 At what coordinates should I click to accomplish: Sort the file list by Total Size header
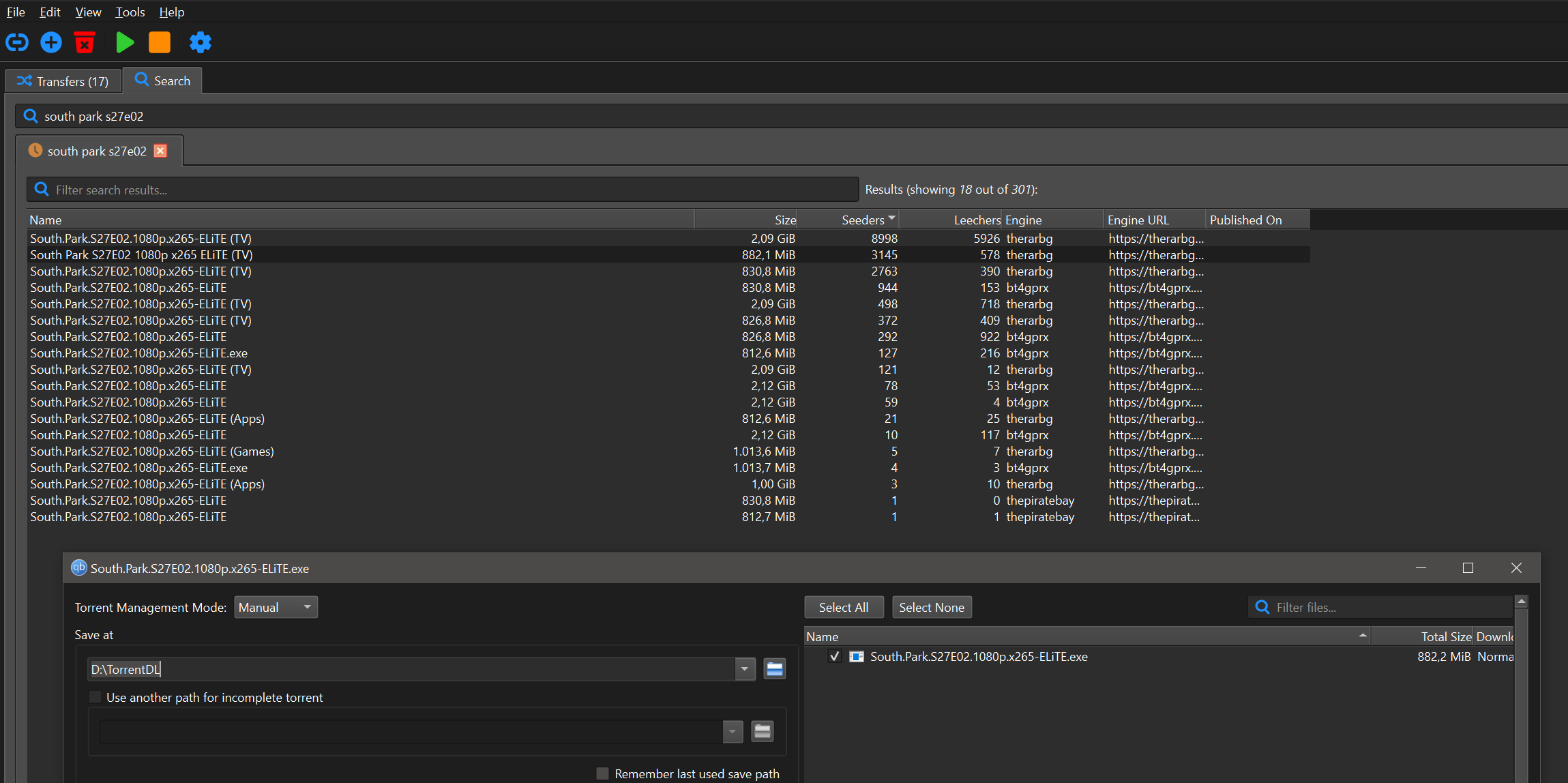click(1422, 636)
